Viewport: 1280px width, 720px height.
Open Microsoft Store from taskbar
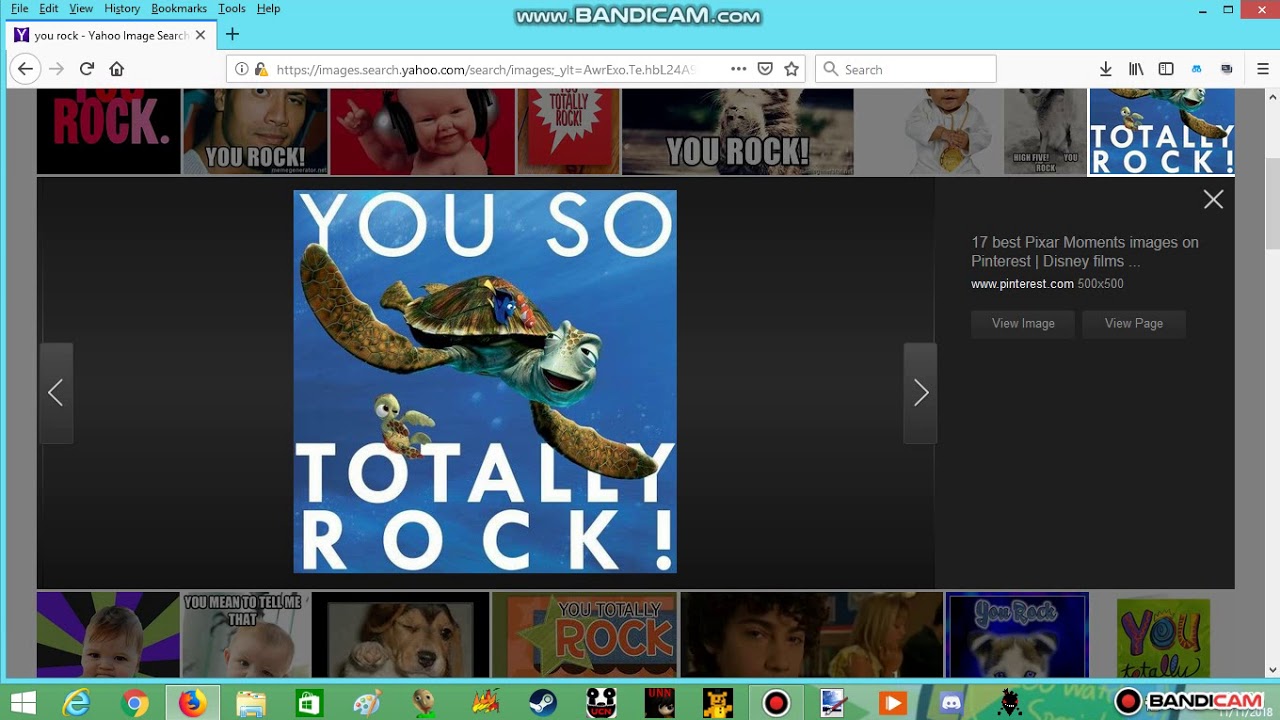[309, 703]
